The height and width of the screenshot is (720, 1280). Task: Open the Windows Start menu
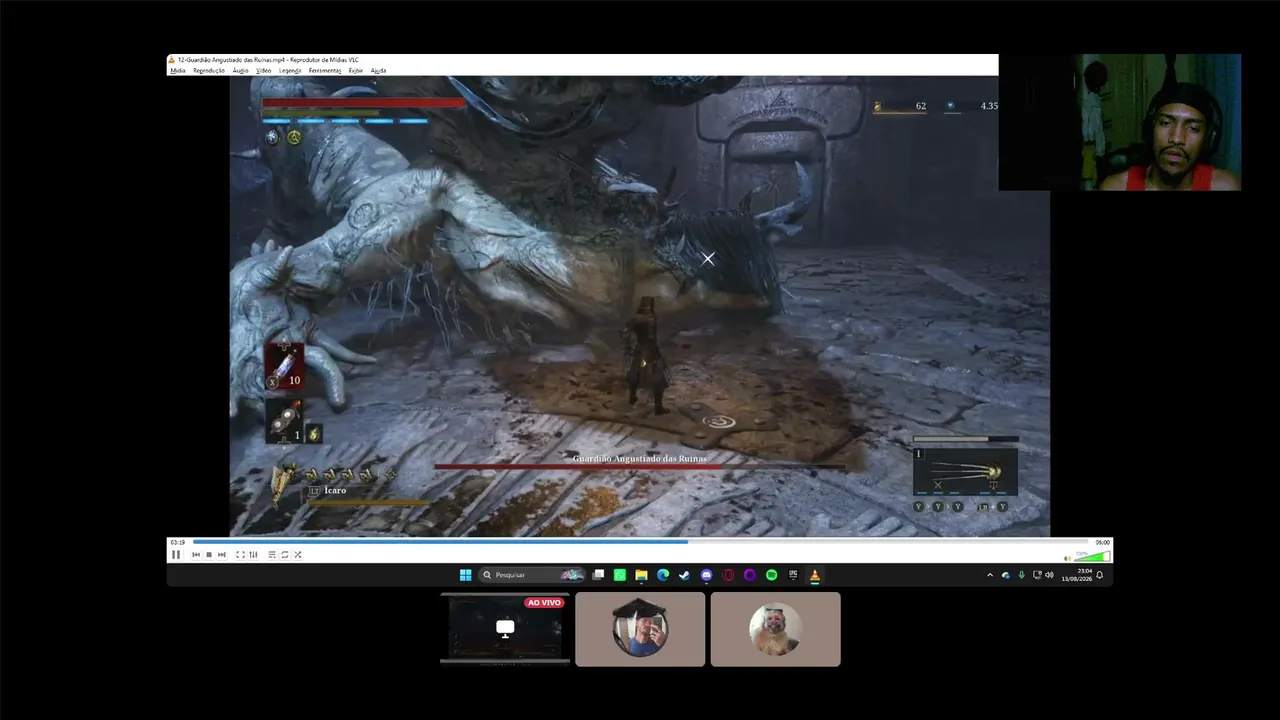click(x=465, y=575)
